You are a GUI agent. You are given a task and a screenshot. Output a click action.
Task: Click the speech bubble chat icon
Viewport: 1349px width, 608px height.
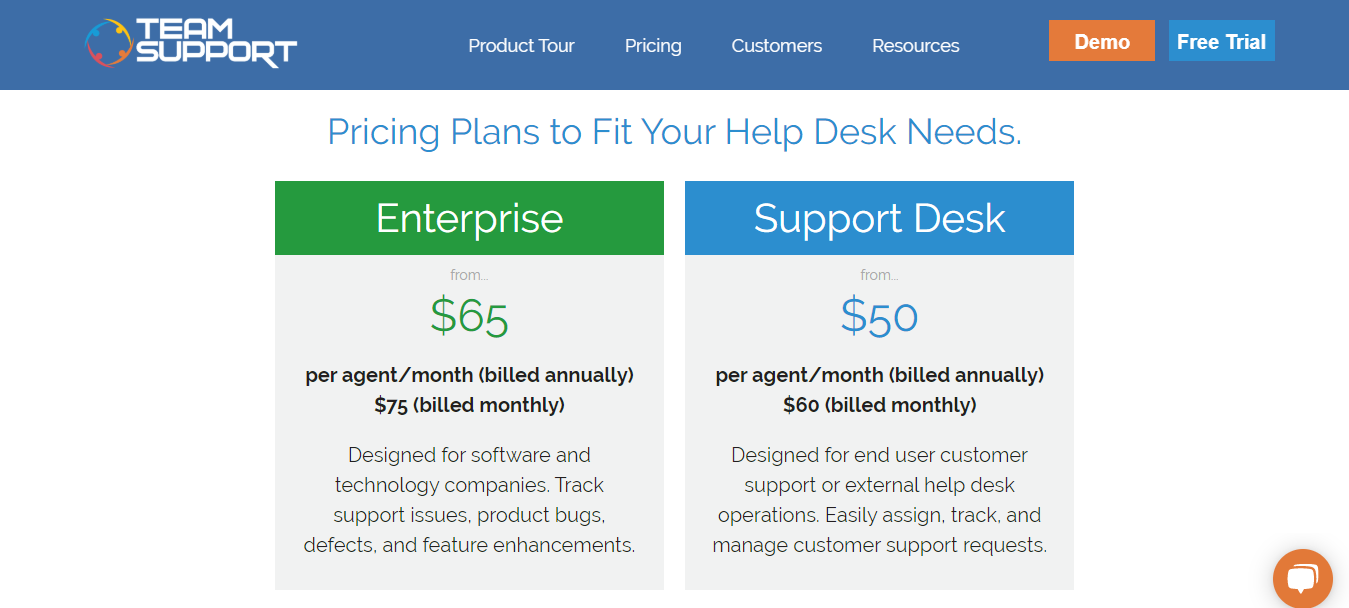(1302, 578)
